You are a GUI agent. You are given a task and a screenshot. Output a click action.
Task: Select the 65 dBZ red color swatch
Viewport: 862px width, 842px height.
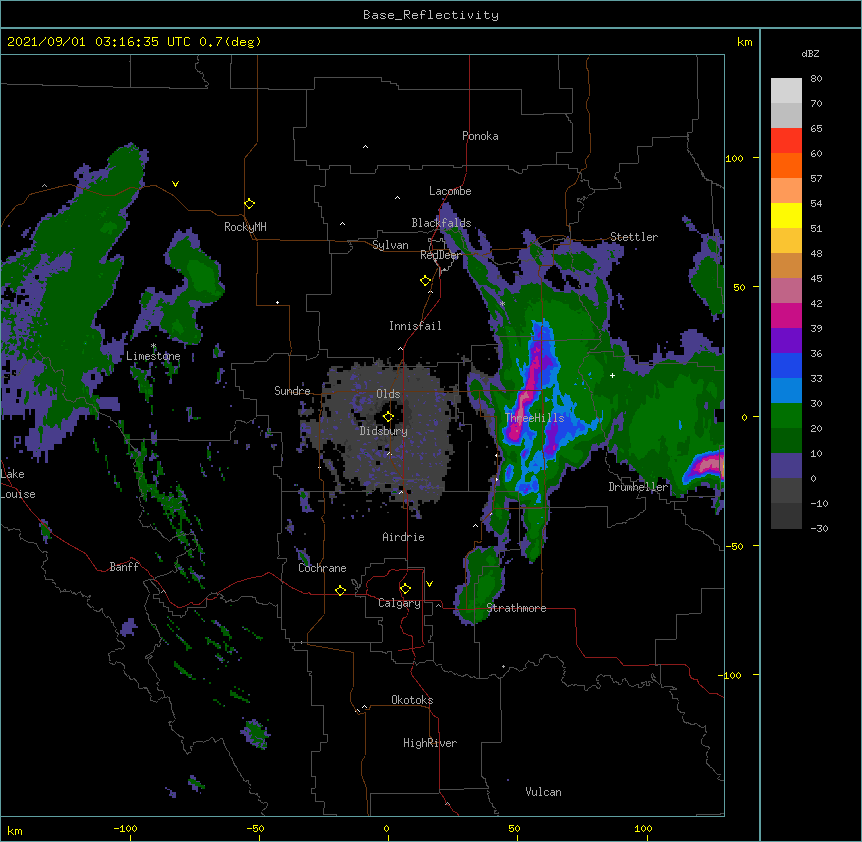pyautogui.click(x=786, y=140)
